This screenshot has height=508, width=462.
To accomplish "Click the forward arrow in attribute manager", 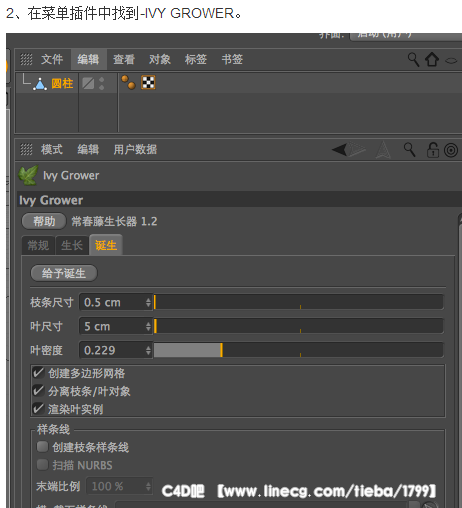I will point(357,149).
